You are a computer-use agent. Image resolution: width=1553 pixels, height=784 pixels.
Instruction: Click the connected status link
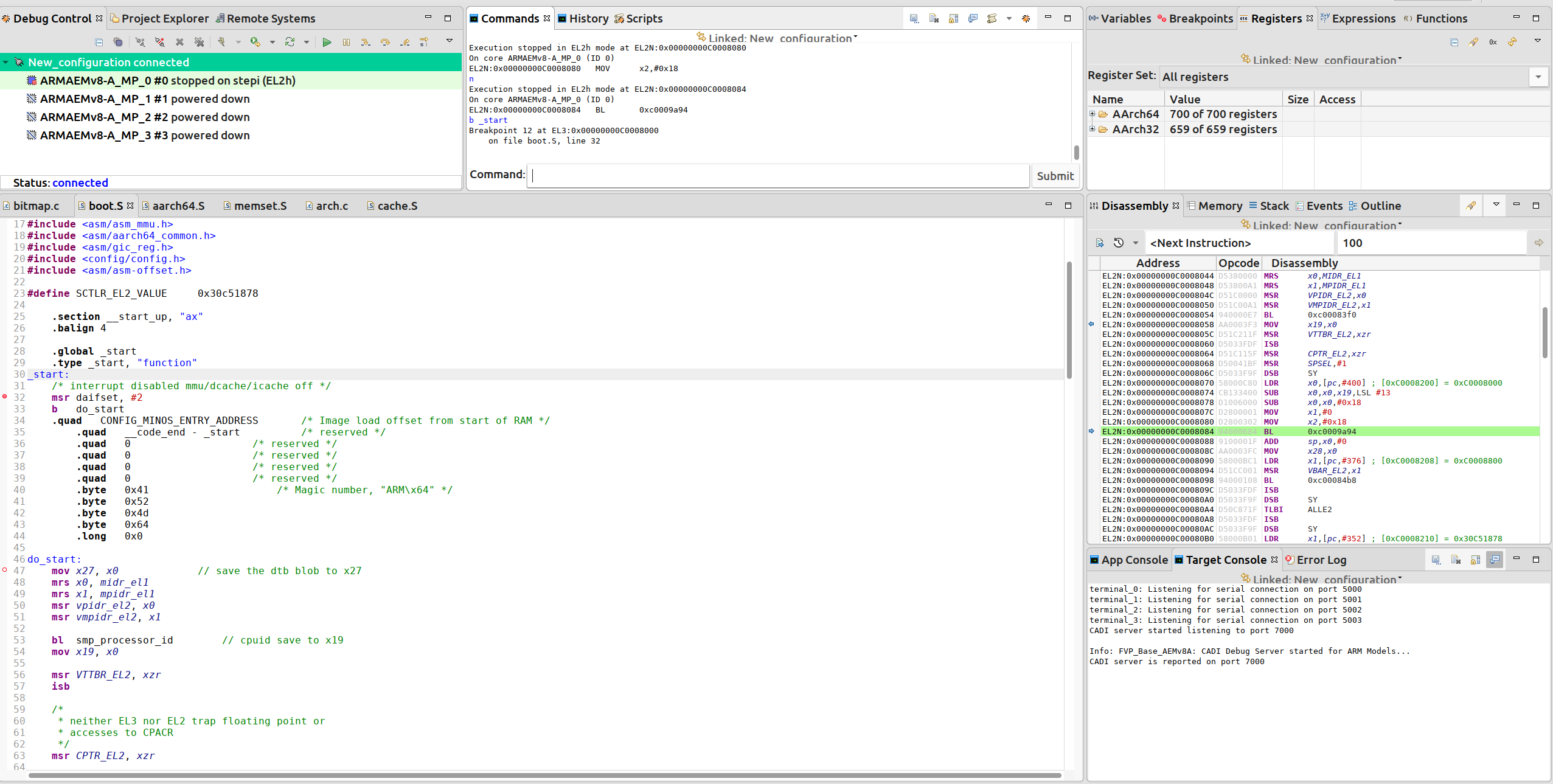80,182
